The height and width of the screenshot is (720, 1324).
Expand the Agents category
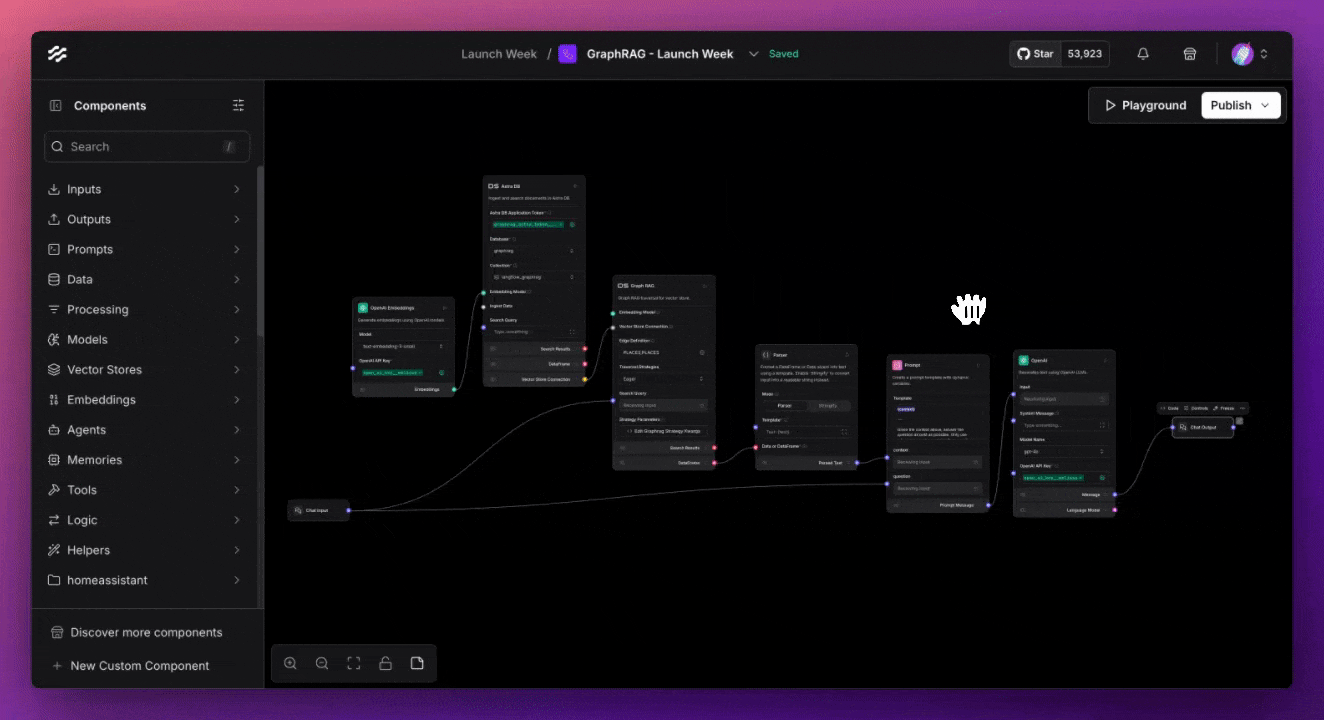click(147, 430)
